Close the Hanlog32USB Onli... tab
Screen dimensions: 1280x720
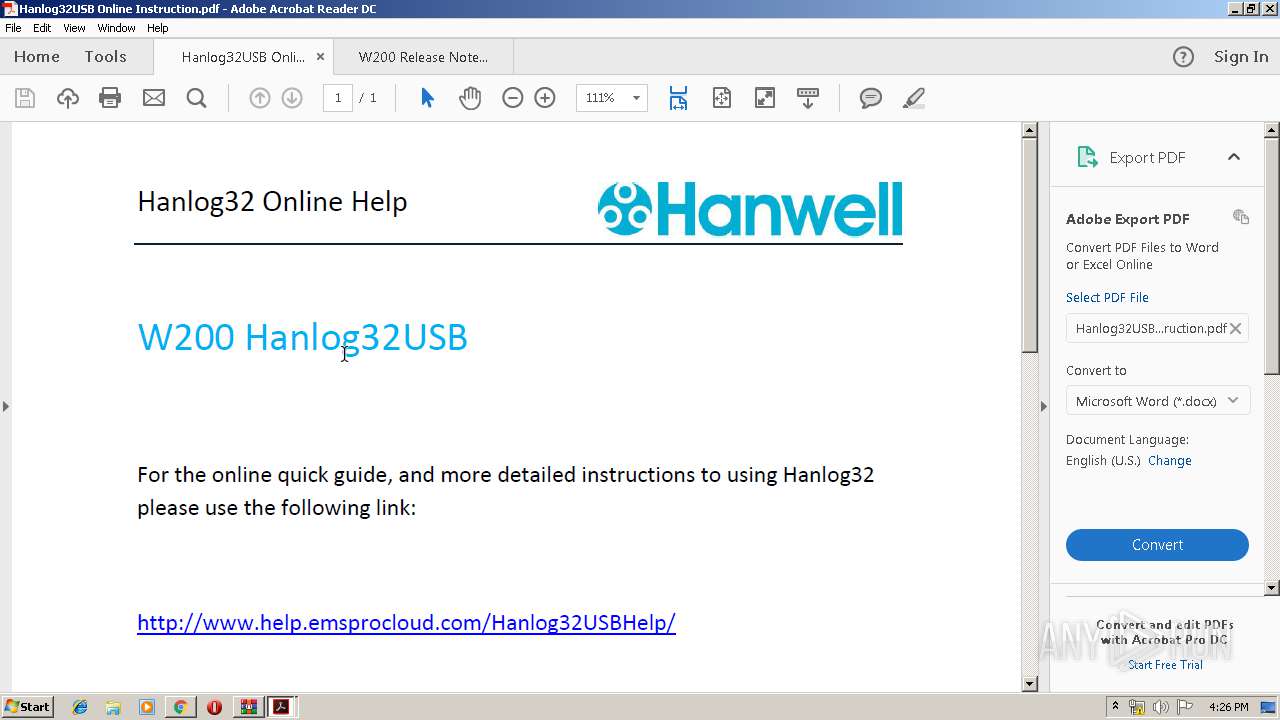tap(320, 57)
